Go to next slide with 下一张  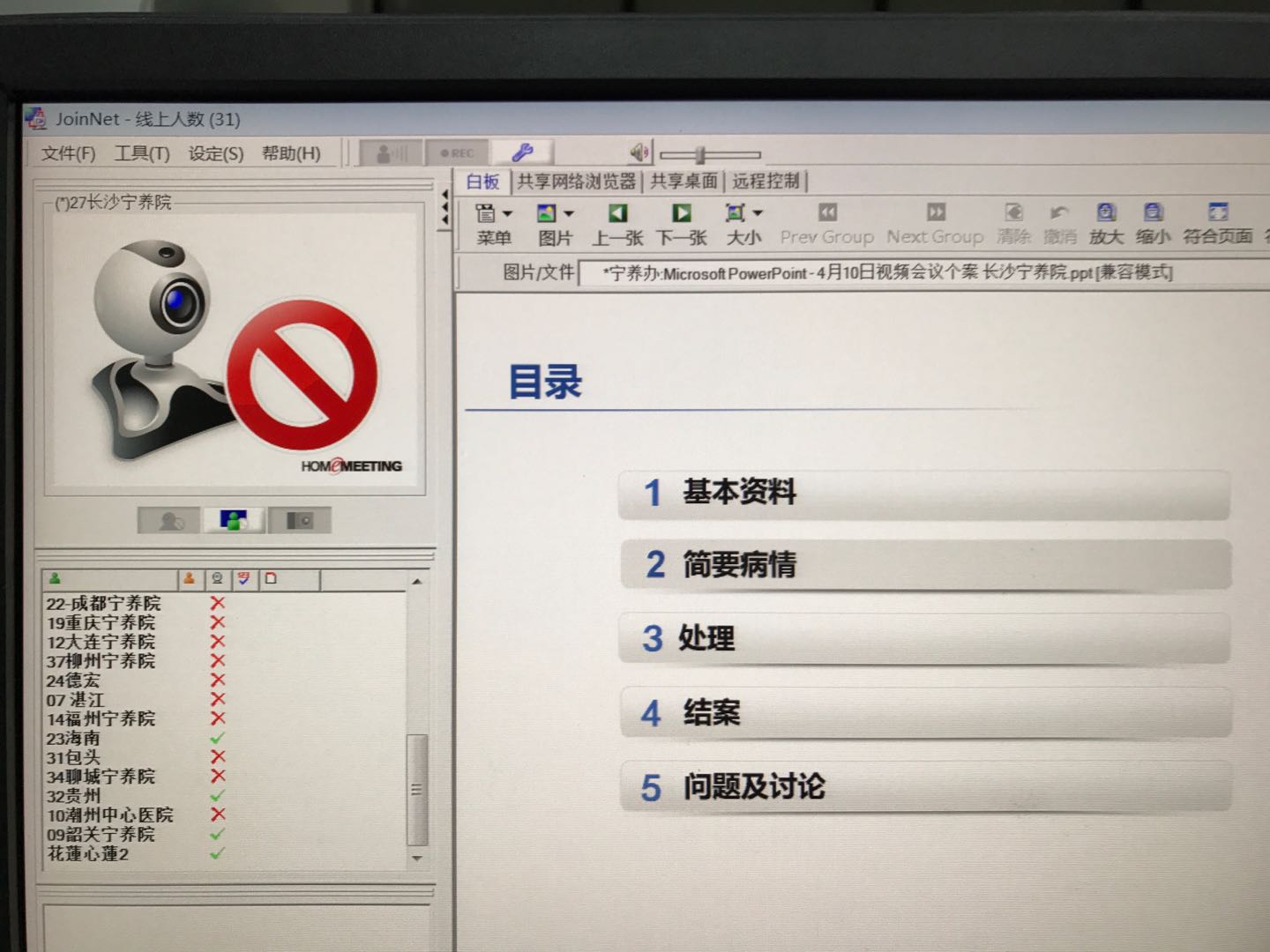(x=682, y=224)
